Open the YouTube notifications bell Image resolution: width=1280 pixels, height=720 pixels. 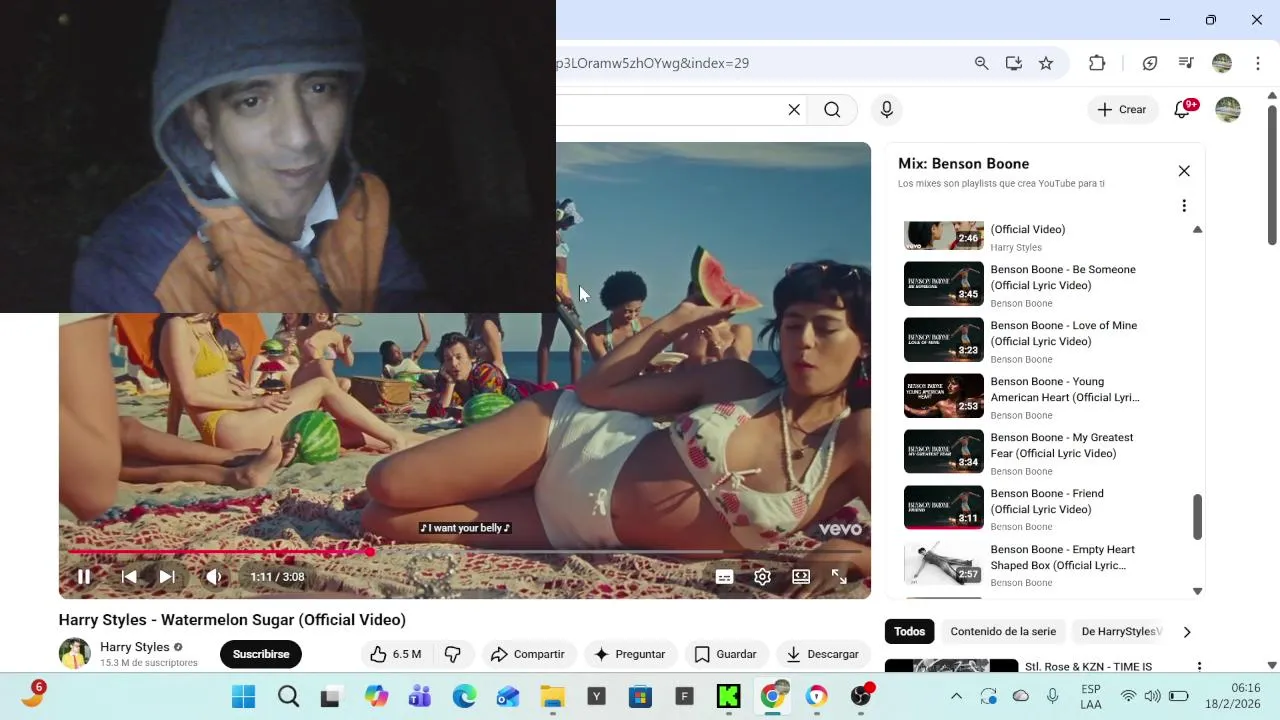(x=1183, y=110)
